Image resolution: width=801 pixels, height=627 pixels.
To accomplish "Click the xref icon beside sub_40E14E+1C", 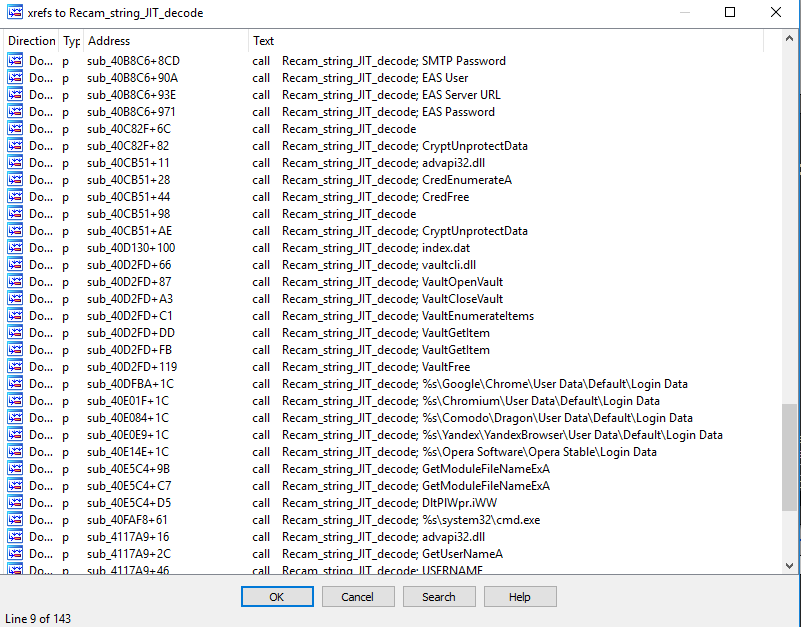I will [x=15, y=451].
